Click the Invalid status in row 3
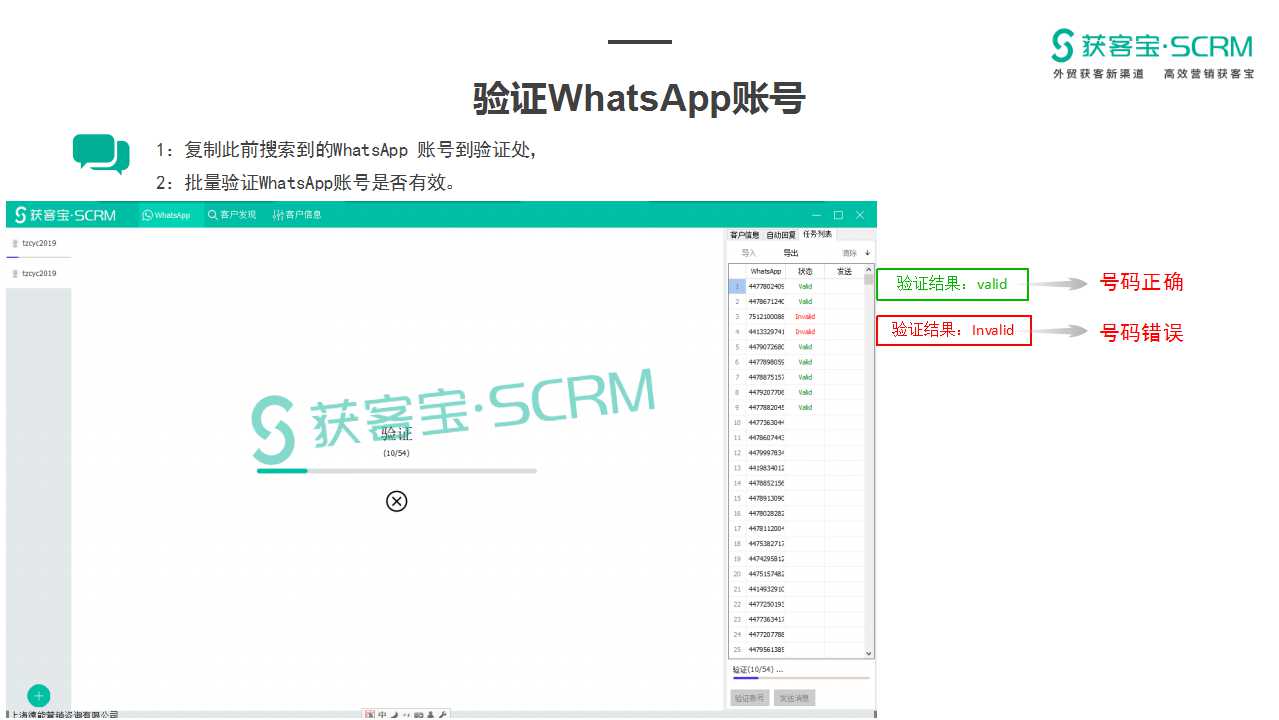Screen dimensions: 1279x720 click(805, 317)
